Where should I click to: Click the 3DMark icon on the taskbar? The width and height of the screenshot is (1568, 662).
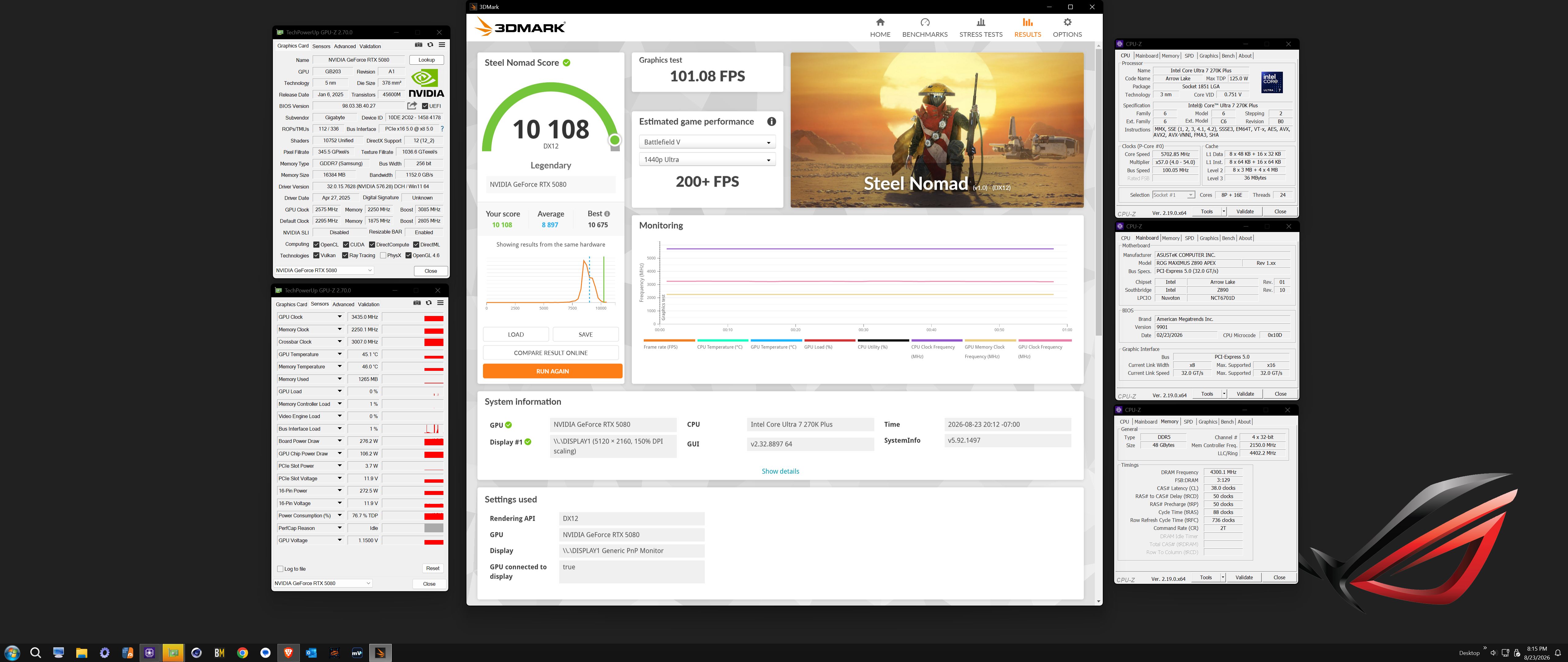tap(380, 653)
